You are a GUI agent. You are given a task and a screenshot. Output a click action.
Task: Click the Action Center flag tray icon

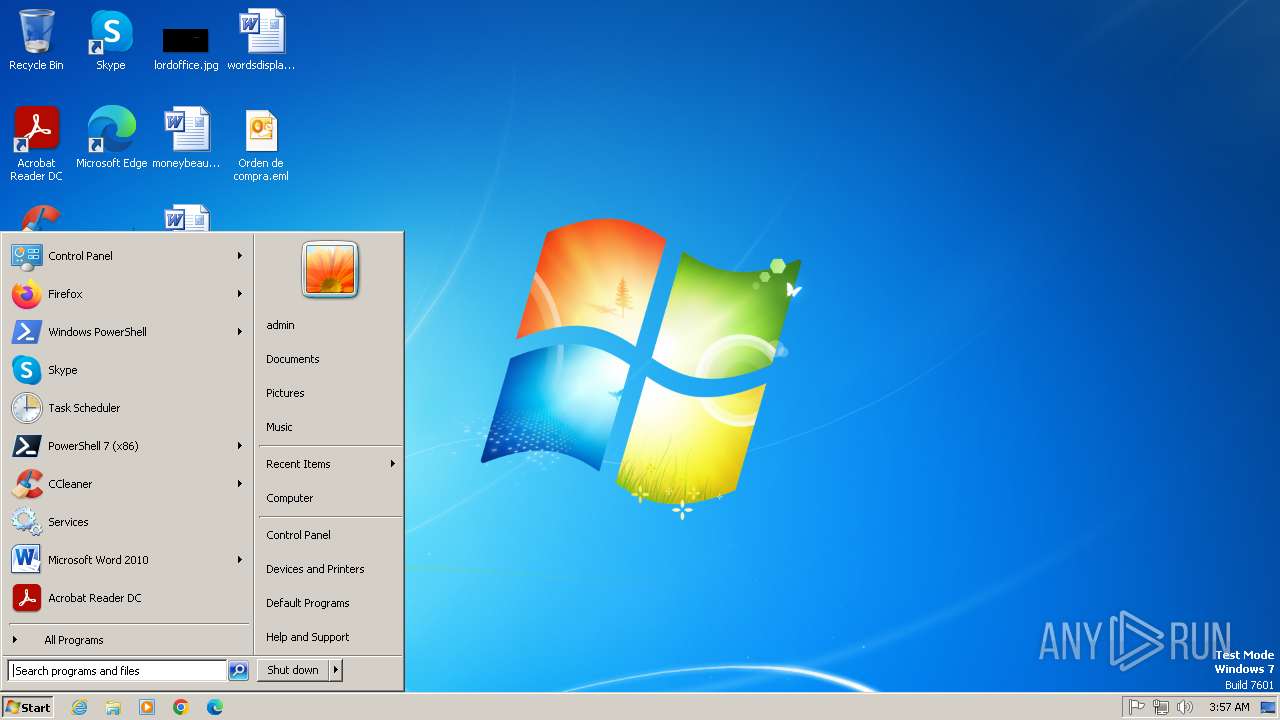click(x=1137, y=707)
